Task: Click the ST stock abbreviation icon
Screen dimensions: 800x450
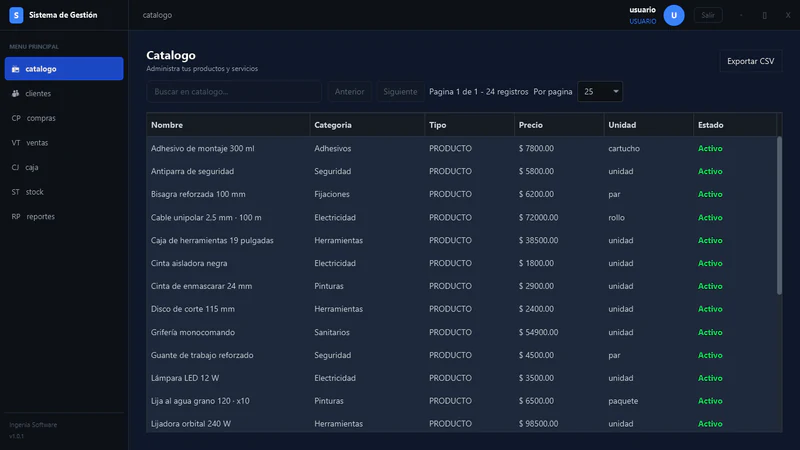Action: 15,192
